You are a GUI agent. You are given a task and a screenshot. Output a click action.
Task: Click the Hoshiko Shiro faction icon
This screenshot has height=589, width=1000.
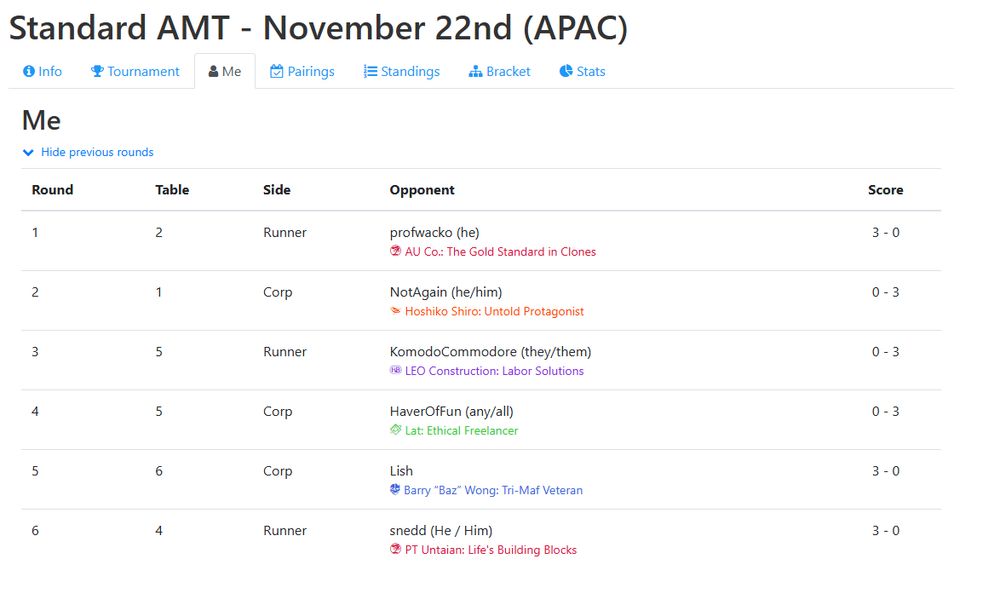(x=395, y=311)
